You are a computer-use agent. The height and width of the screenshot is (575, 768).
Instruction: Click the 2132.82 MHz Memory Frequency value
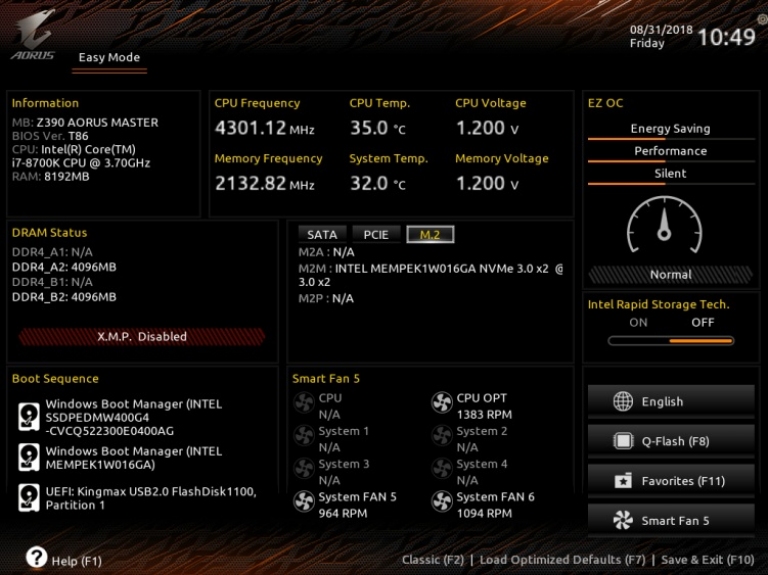click(x=264, y=184)
